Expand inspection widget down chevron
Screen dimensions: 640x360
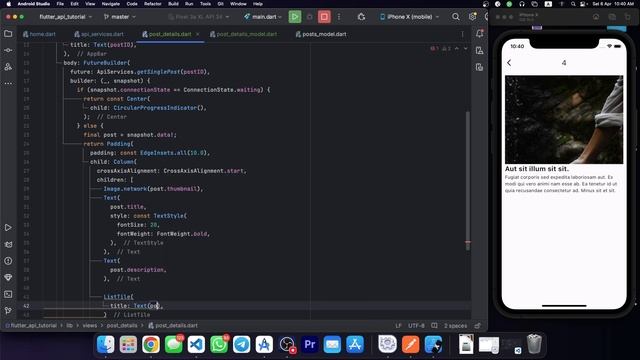tap(465, 49)
